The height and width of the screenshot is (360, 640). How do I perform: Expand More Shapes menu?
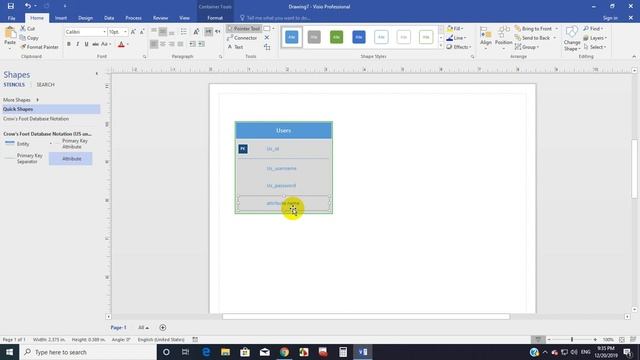tap(20, 100)
